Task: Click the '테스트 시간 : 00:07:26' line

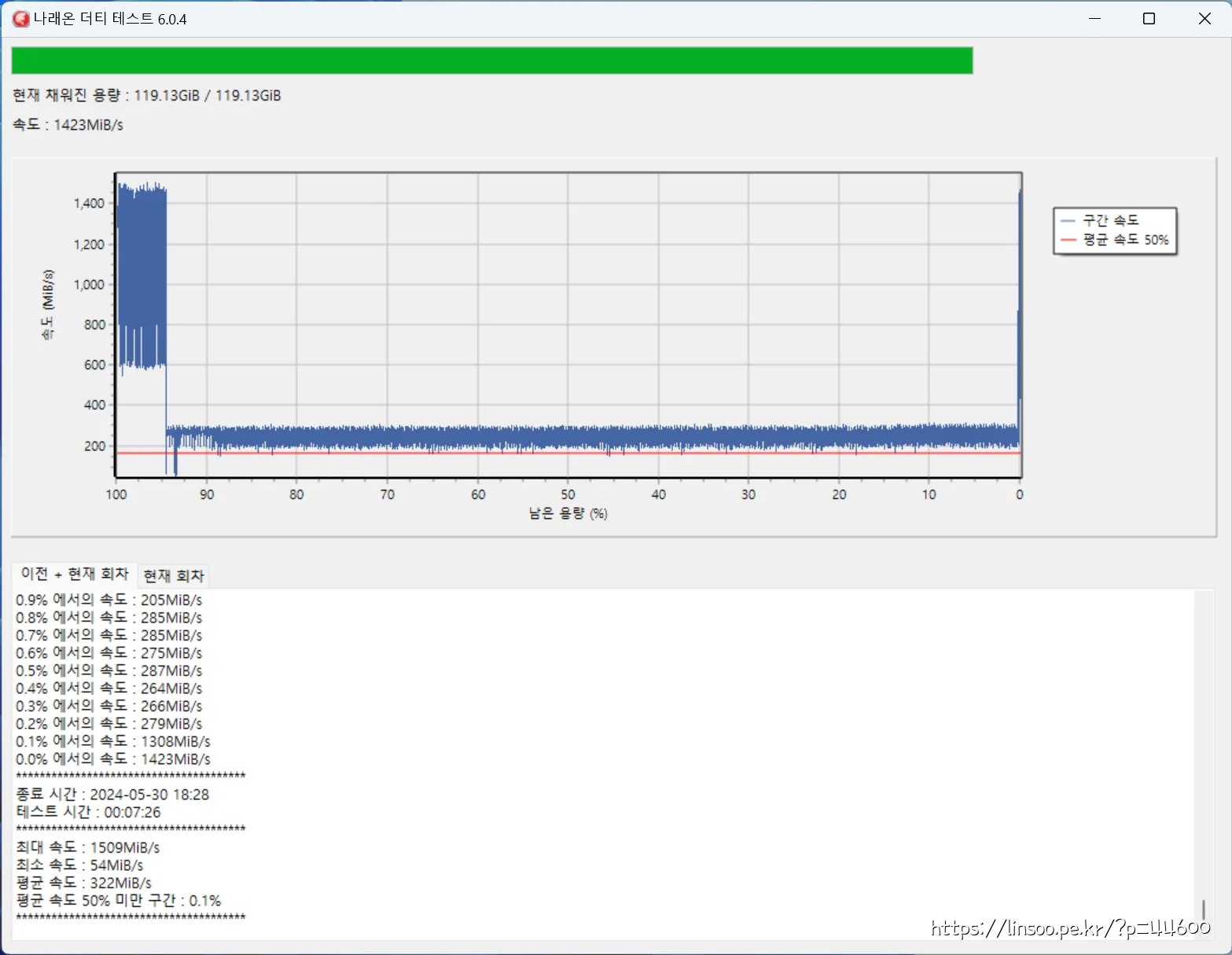Action: [x=88, y=812]
